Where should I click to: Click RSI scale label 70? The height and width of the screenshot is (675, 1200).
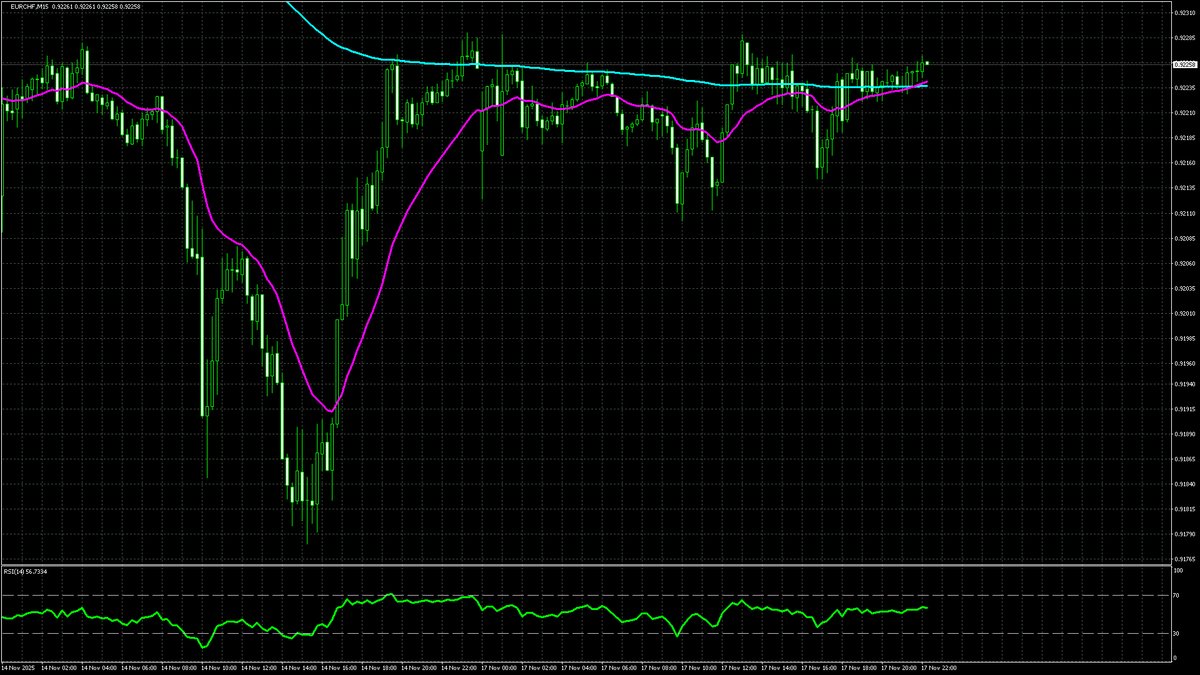point(1177,596)
